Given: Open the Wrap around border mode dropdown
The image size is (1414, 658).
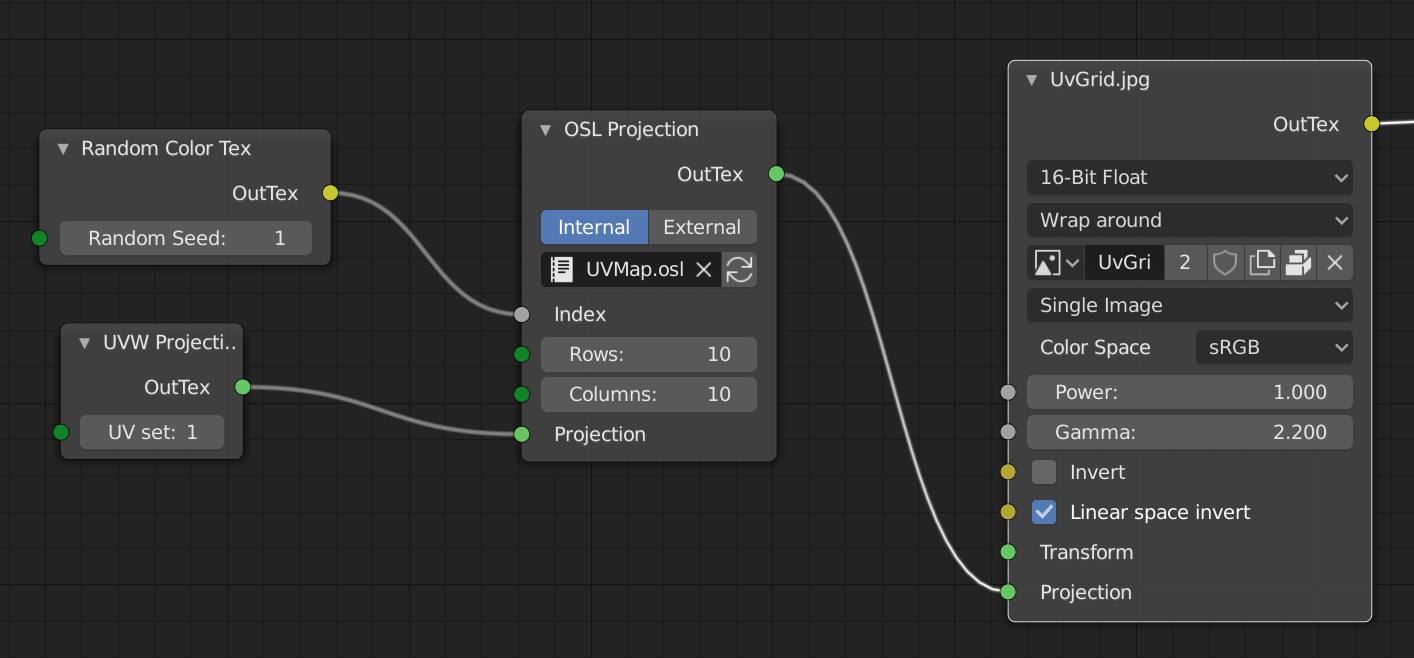Looking at the screenshot, I should tap(1189, 220).
